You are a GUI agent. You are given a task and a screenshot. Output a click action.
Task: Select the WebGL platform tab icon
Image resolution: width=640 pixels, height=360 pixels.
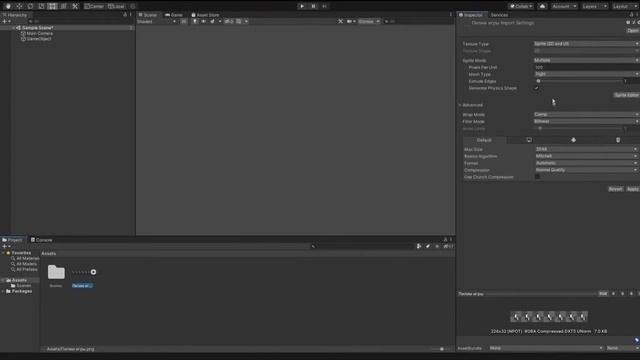[x=618, y=140]
